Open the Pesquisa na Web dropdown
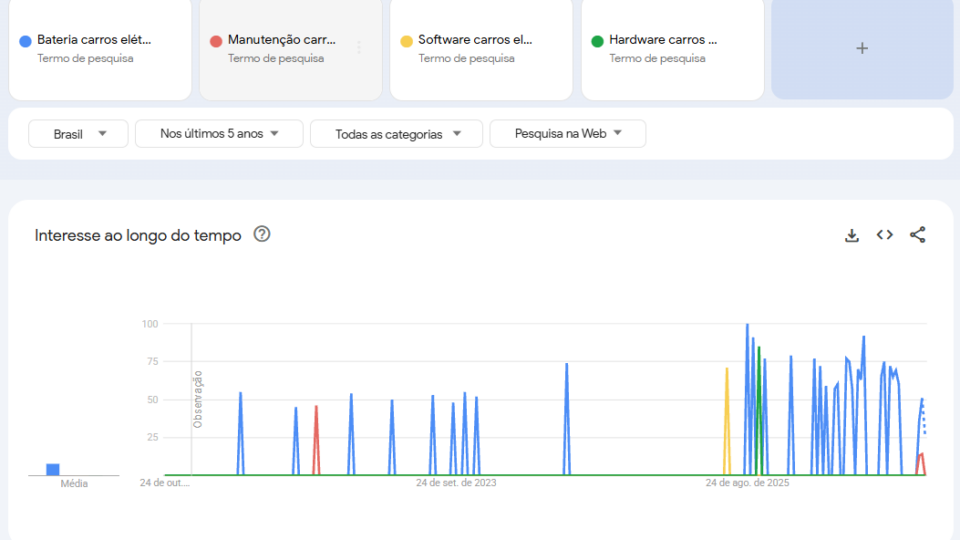 (568, 133)
